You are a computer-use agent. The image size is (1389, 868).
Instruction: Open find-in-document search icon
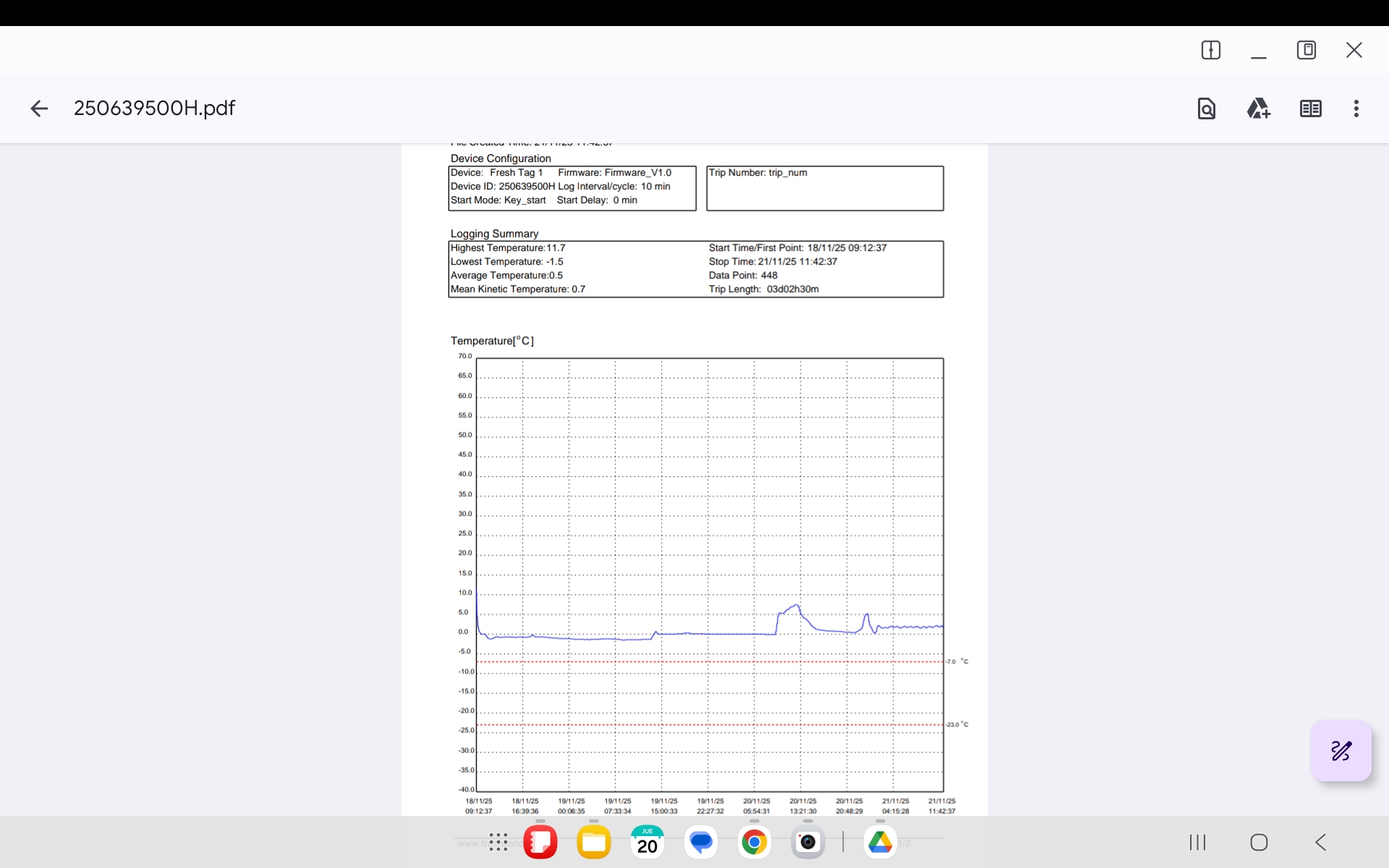(x=1206, y=109)
